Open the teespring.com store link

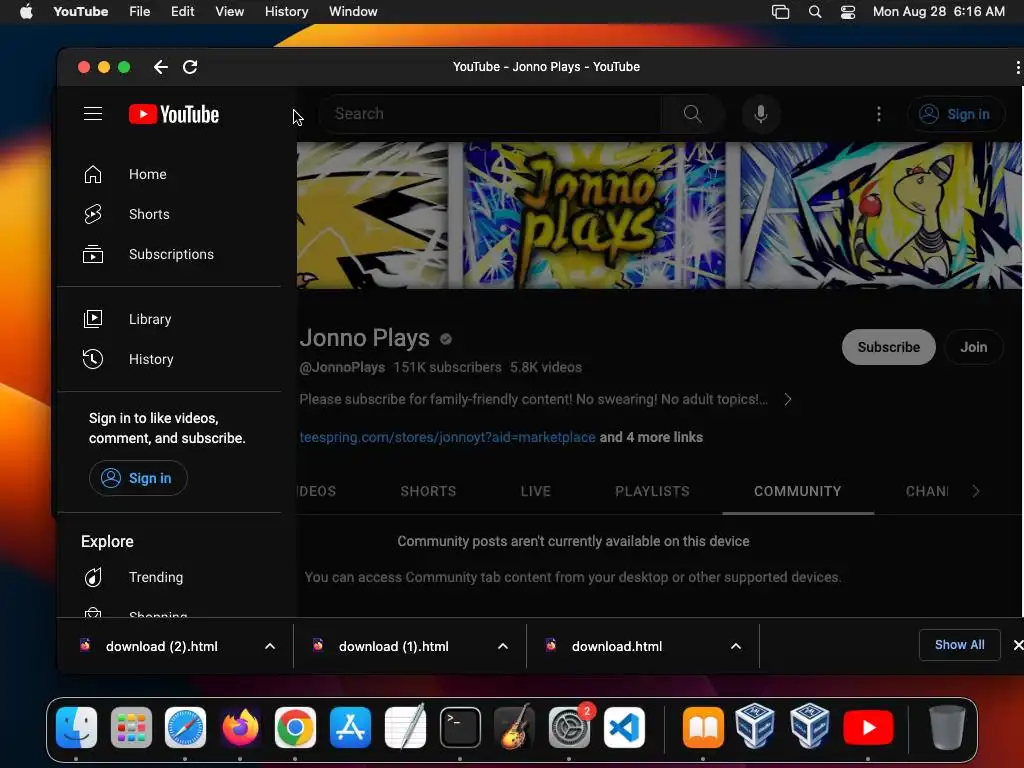[447, 437]
